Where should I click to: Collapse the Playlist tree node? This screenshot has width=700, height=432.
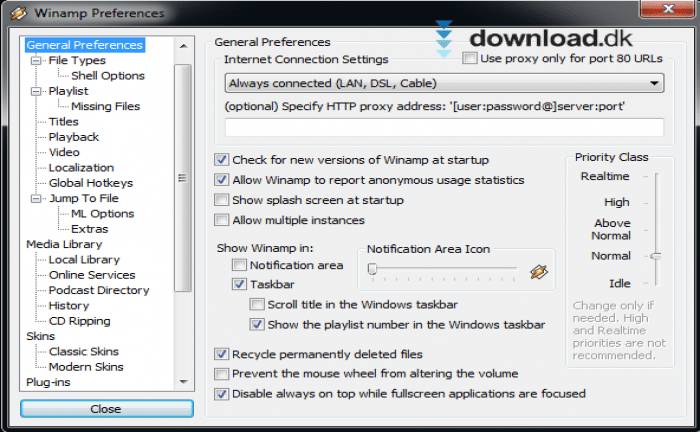coord(36,91)
